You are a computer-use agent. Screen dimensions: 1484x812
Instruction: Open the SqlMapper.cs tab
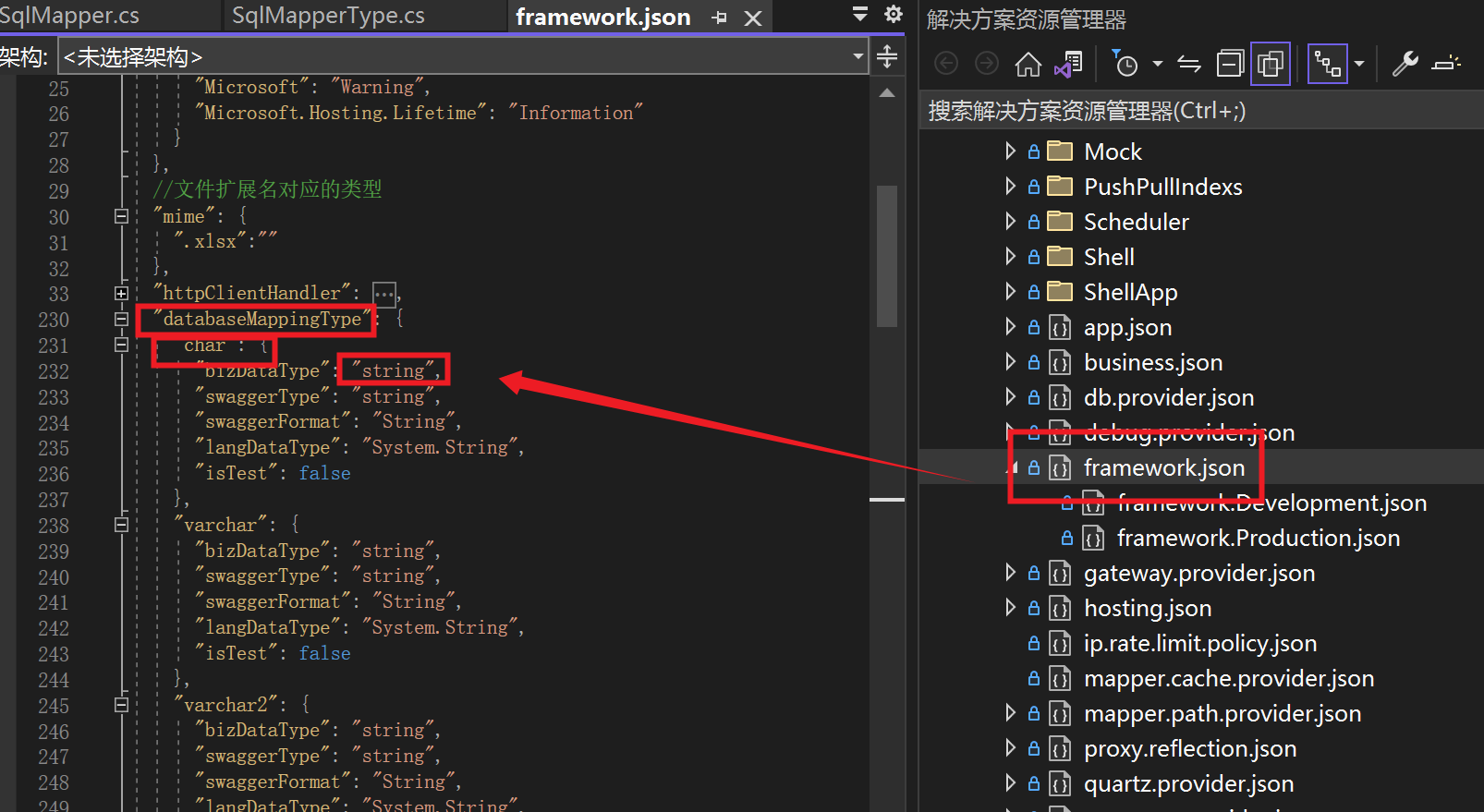coord(70,16)
